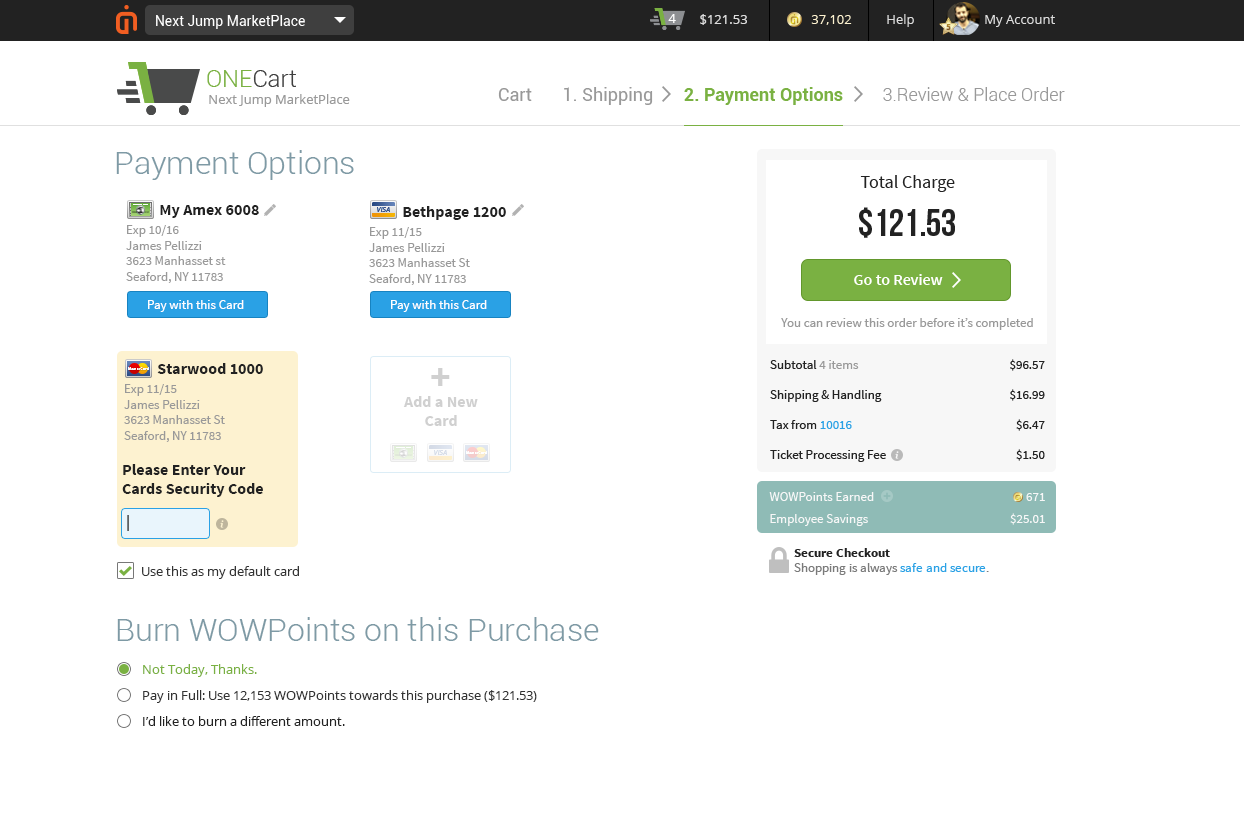Click the user avatar photo
This screenshot has width=1244, height=828.
[x=961, y=19]
